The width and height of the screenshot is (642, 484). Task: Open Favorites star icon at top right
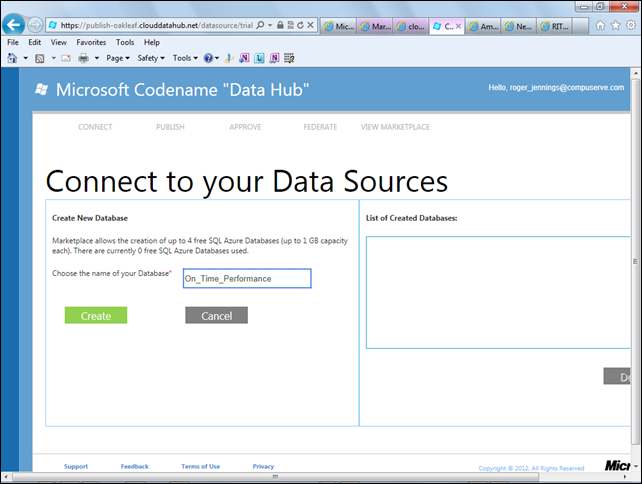coord(614,25)
